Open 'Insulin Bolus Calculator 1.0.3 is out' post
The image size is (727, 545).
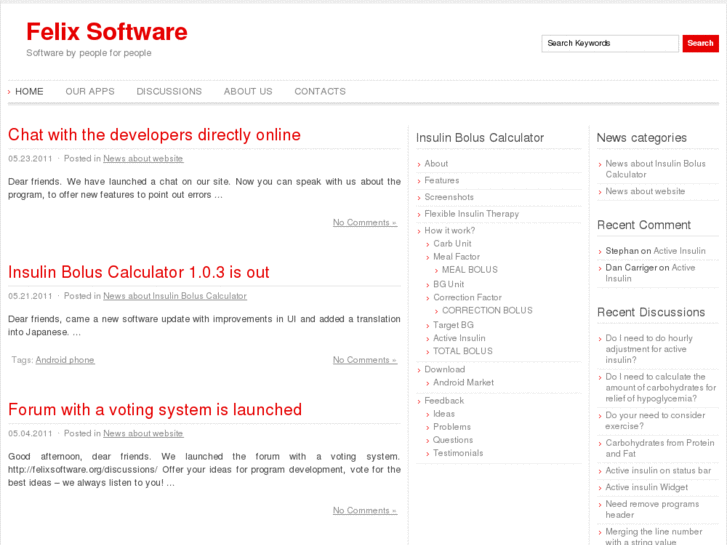[139, 272]
